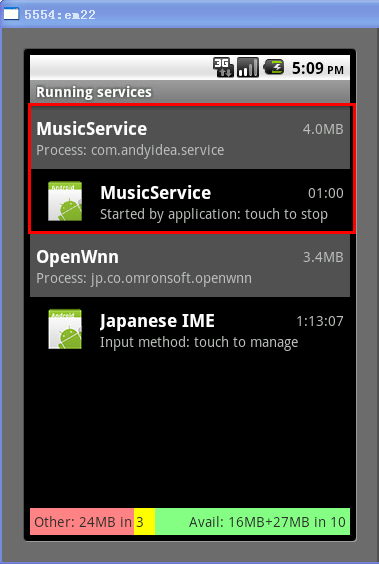Click the 5:09 PM status bar clock
This screenshot has height=564, width=379.
318,68
